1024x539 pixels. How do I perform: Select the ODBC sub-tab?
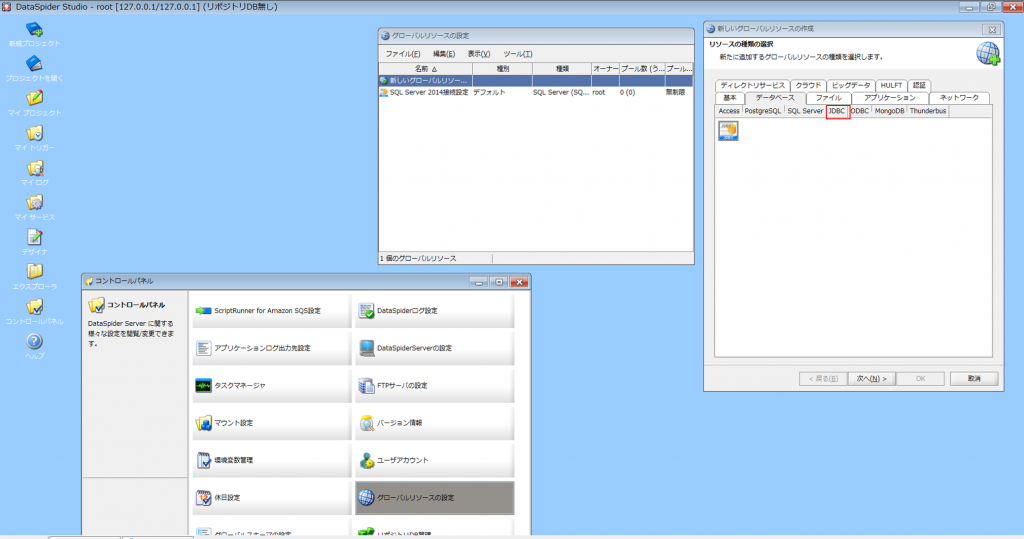tap(859, 111)
